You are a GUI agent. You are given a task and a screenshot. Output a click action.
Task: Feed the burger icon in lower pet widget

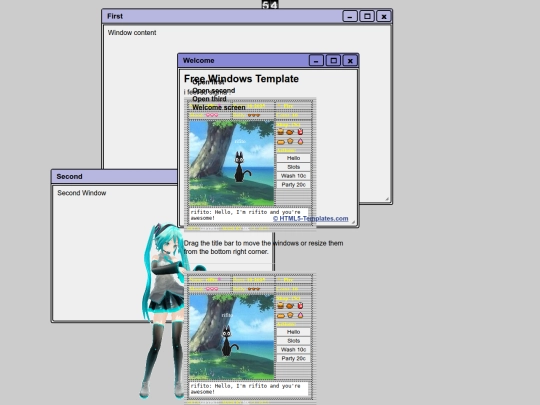tap(281, 305)
